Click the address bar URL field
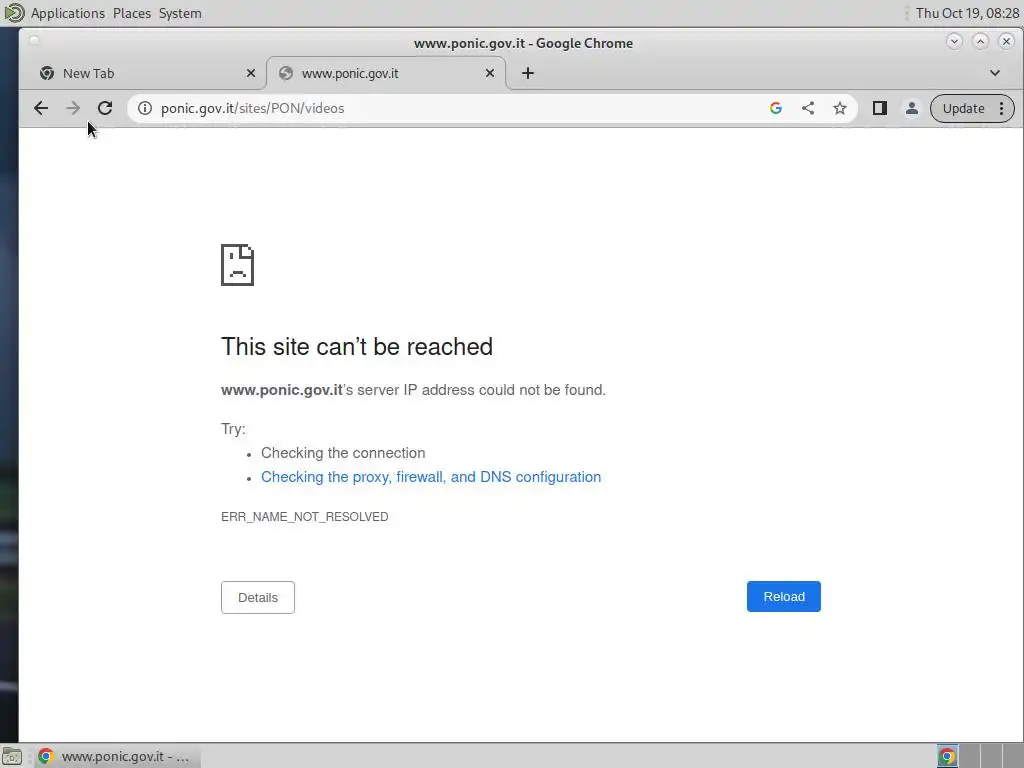Image resolution: width=1024 pixels, height=768 pixels. tap(457, 108)
